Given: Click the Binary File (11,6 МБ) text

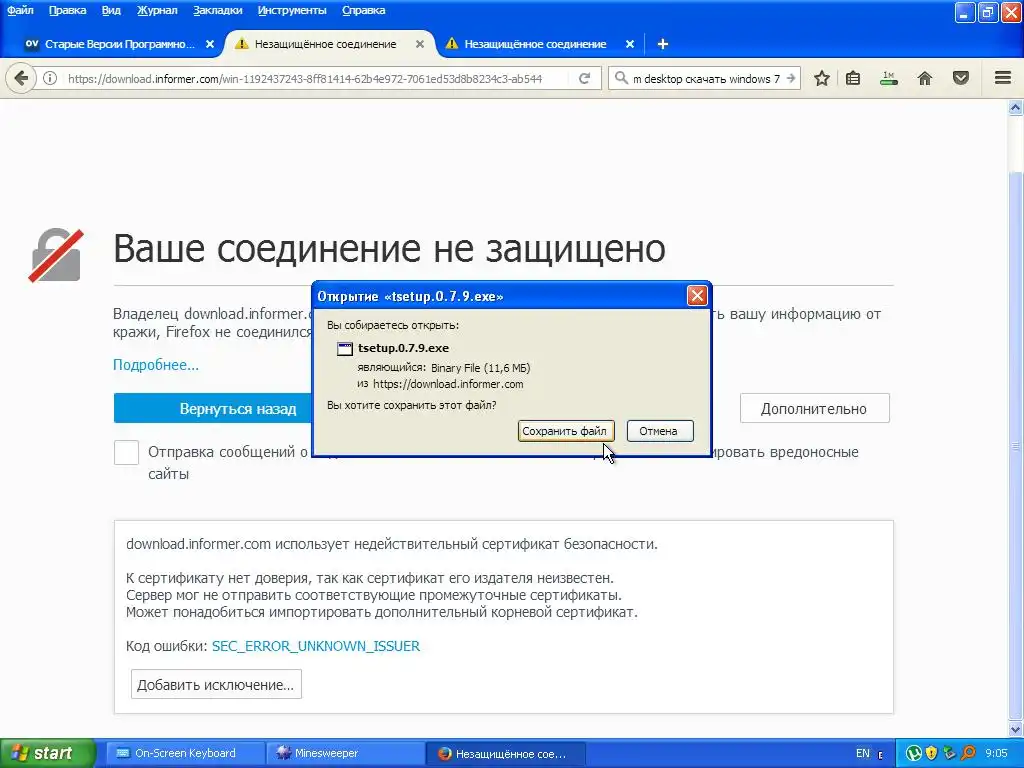Looking at the screenshot, I should 481,368.
